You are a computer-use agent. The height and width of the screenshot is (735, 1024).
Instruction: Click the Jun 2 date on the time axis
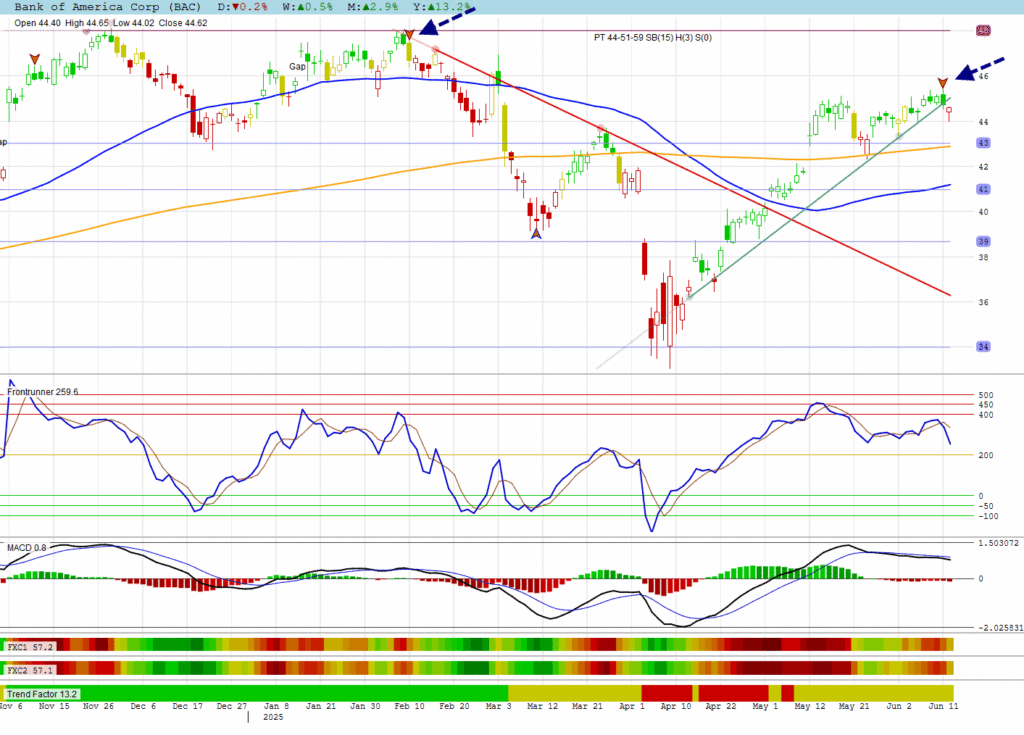click(x=899, y=706)
